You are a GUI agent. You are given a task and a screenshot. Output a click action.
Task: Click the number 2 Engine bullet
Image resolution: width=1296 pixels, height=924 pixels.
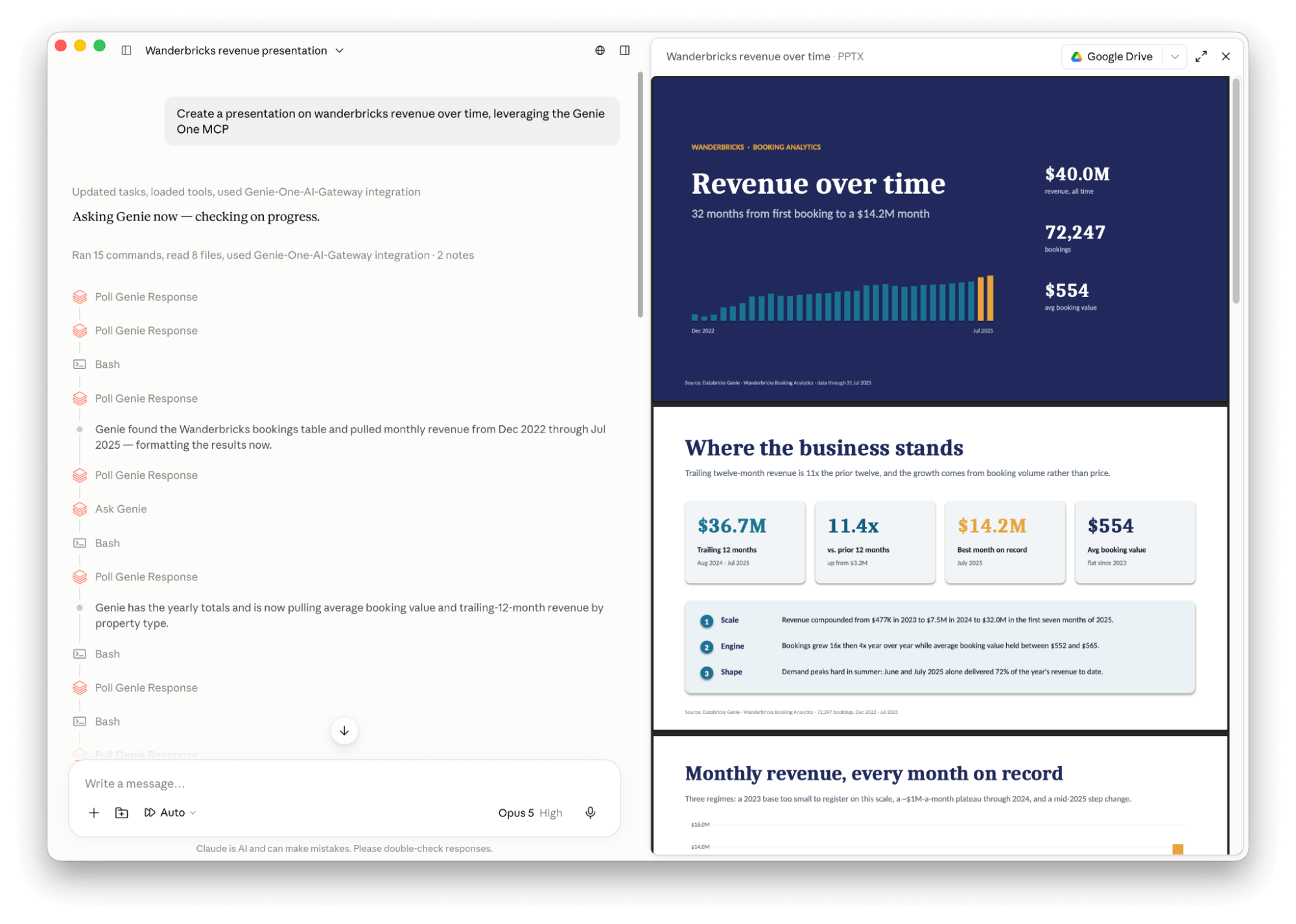(706, 646)
